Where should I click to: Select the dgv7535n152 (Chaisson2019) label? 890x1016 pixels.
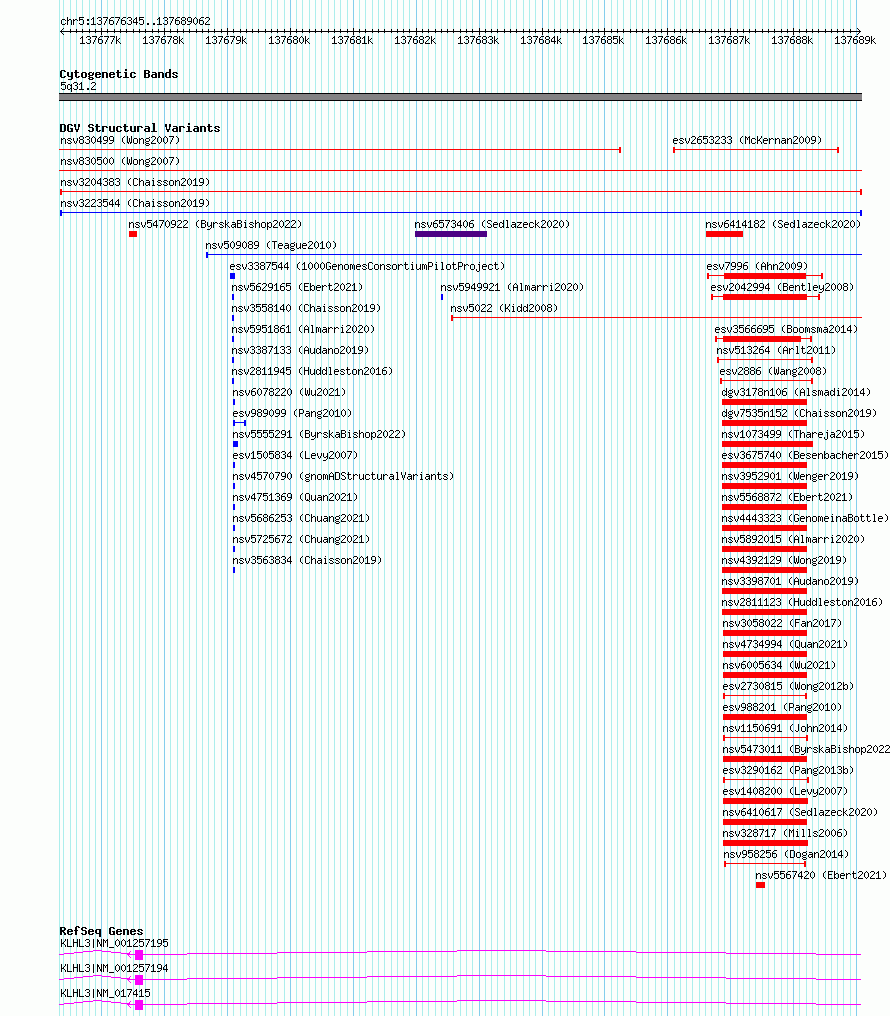click(x=799, y=413)
